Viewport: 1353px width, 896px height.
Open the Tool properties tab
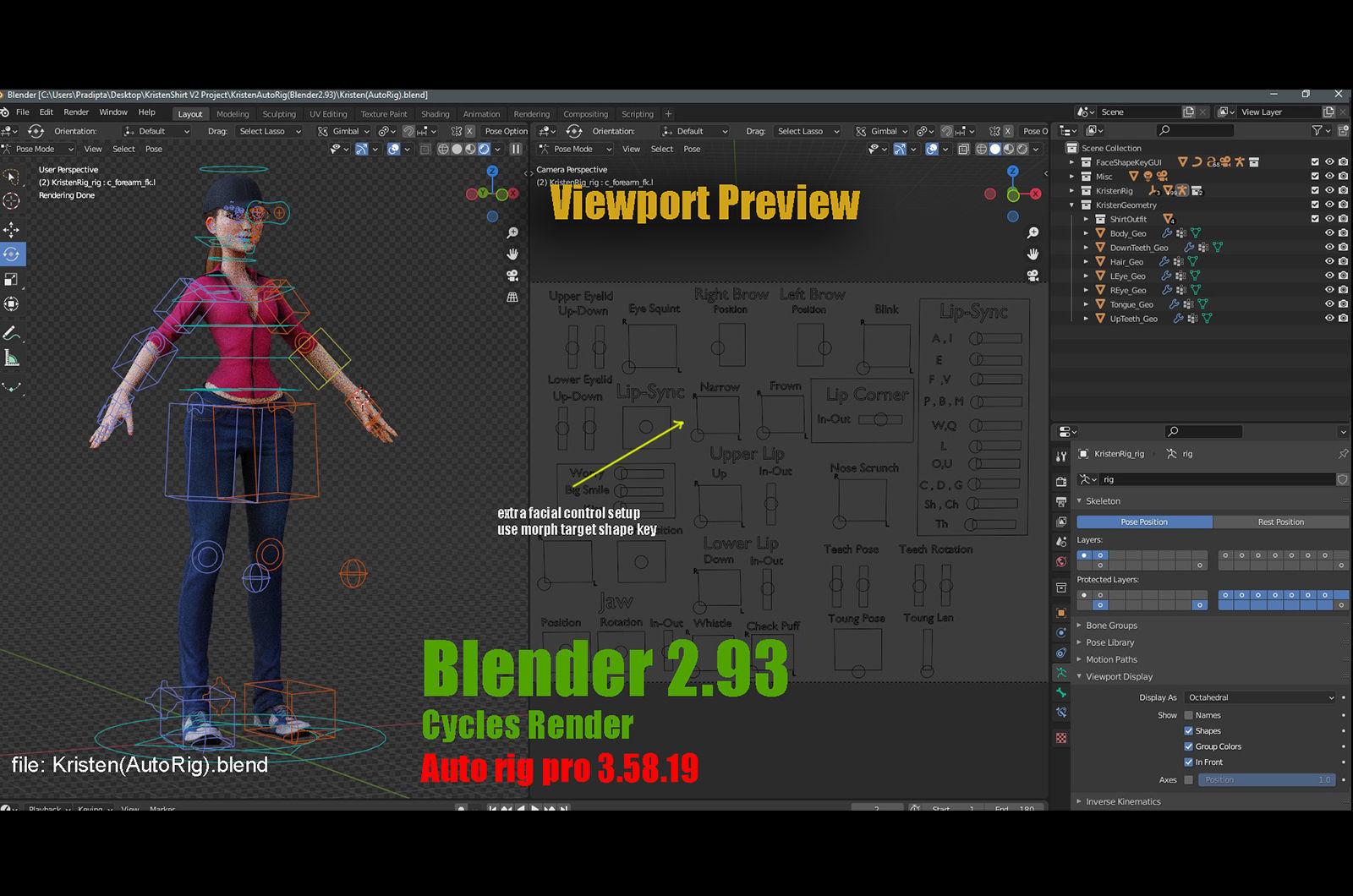(1061, 456)
